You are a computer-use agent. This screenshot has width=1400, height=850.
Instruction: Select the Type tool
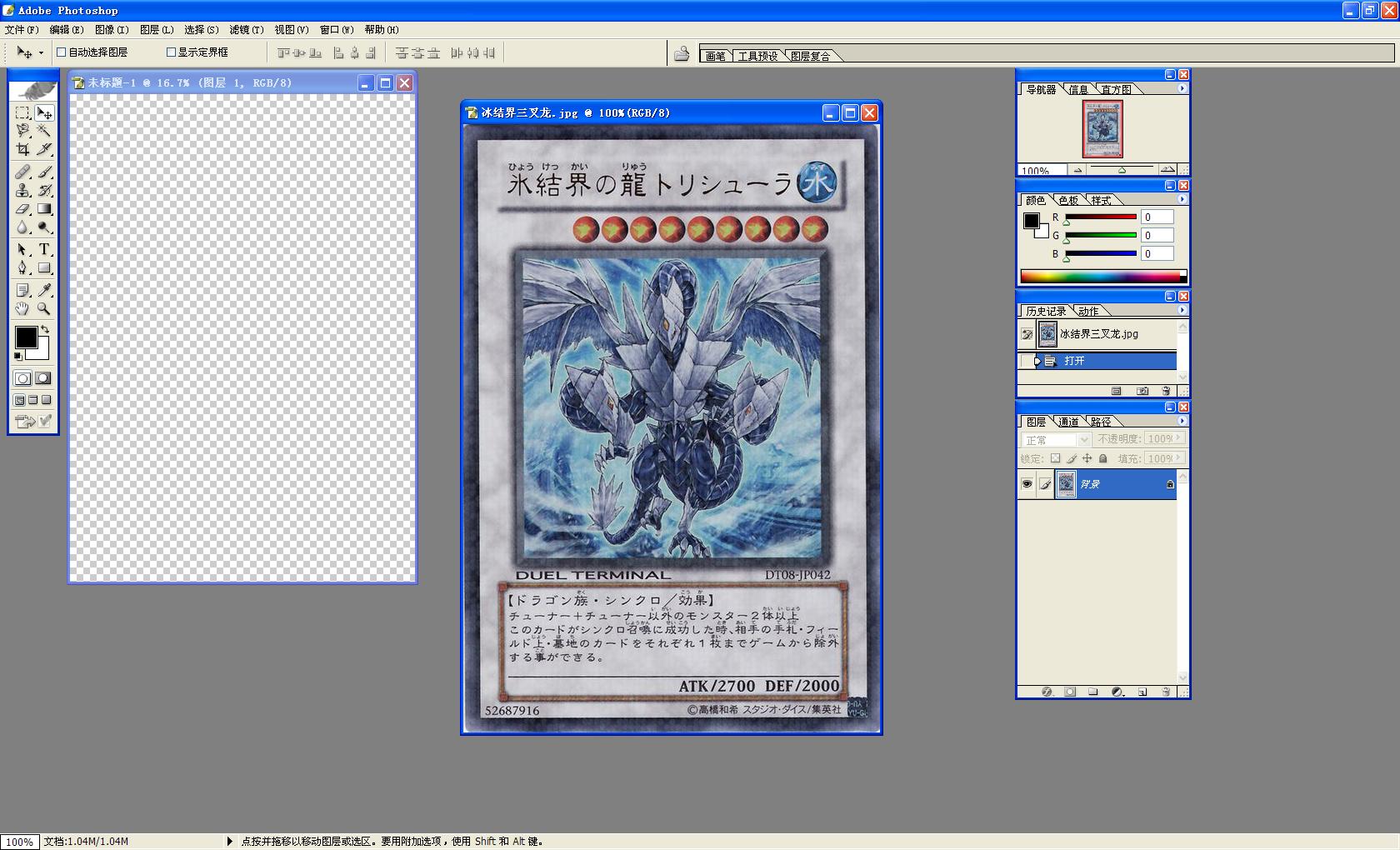(44, 249)
